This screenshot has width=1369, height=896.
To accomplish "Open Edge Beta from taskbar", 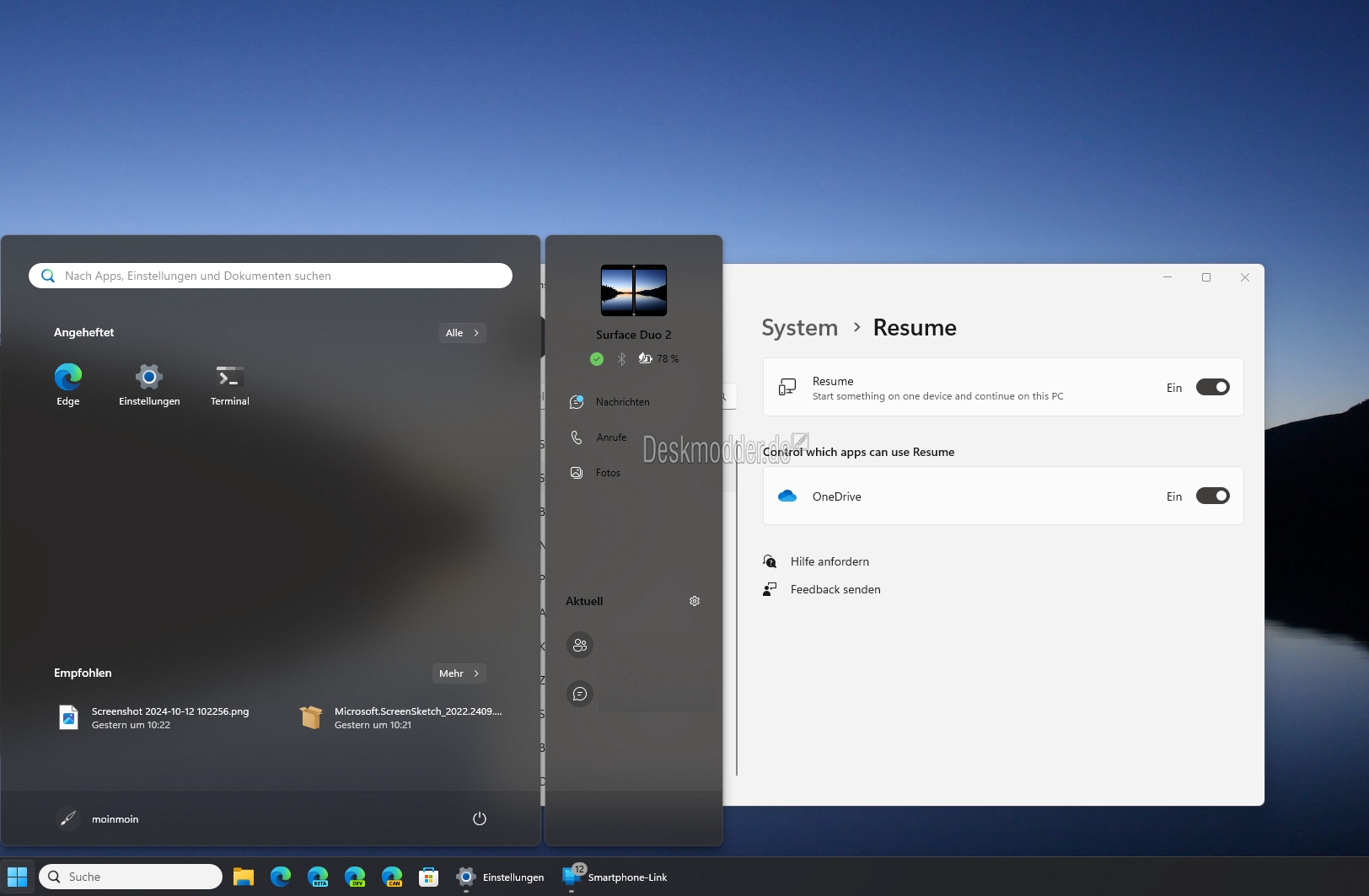I will [318, 877].
